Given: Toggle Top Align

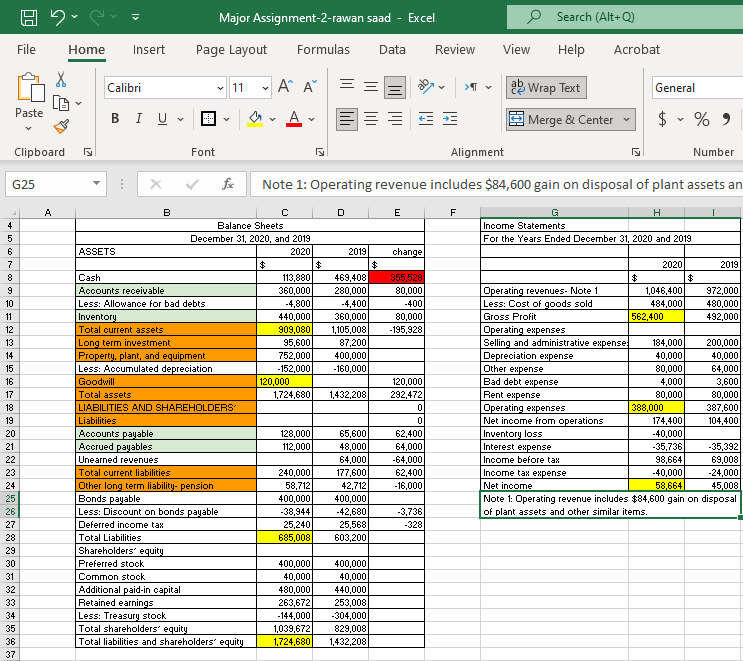Looking at the screenshot, I should 347,85.
